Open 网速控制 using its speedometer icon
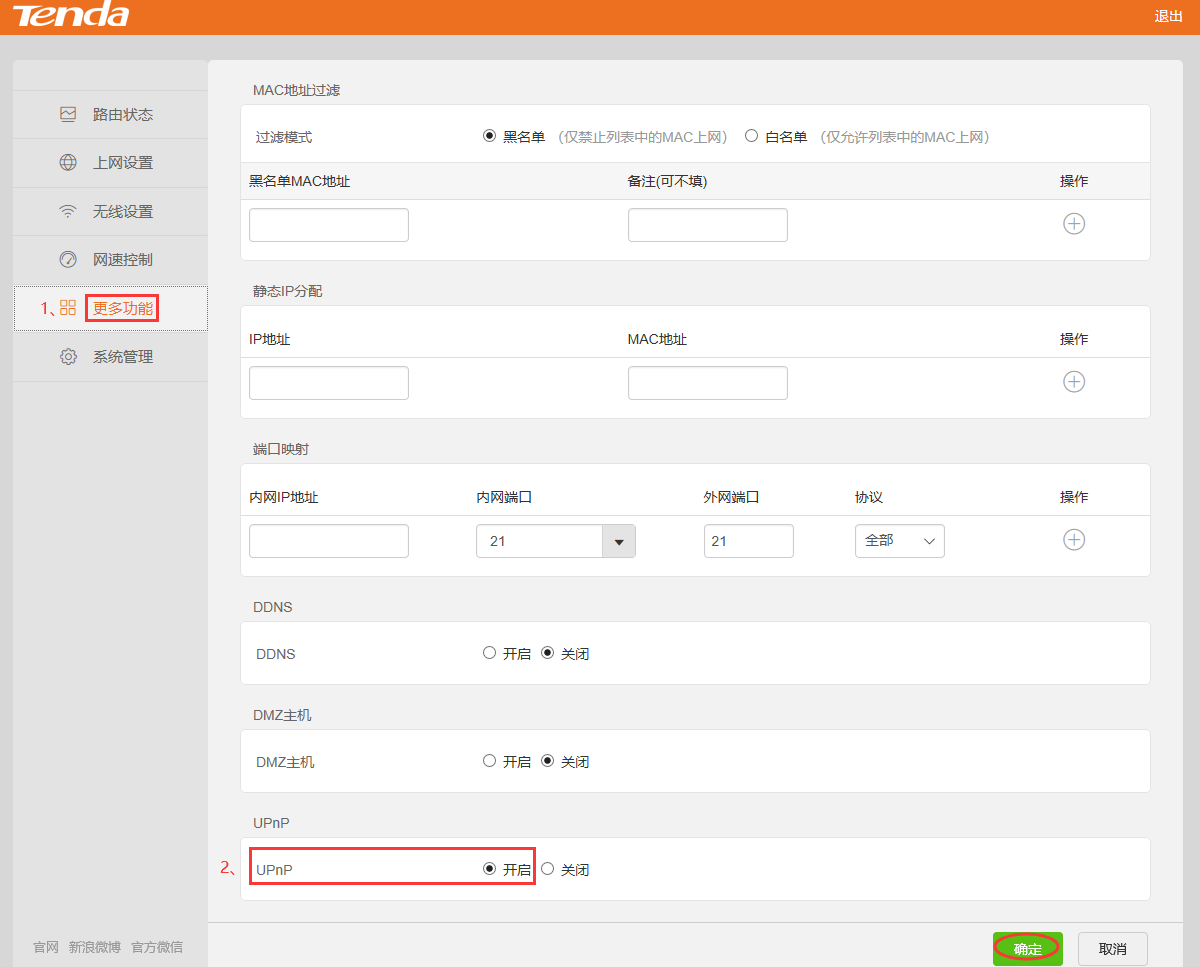The image size is (1200, 967). point(68,259)
